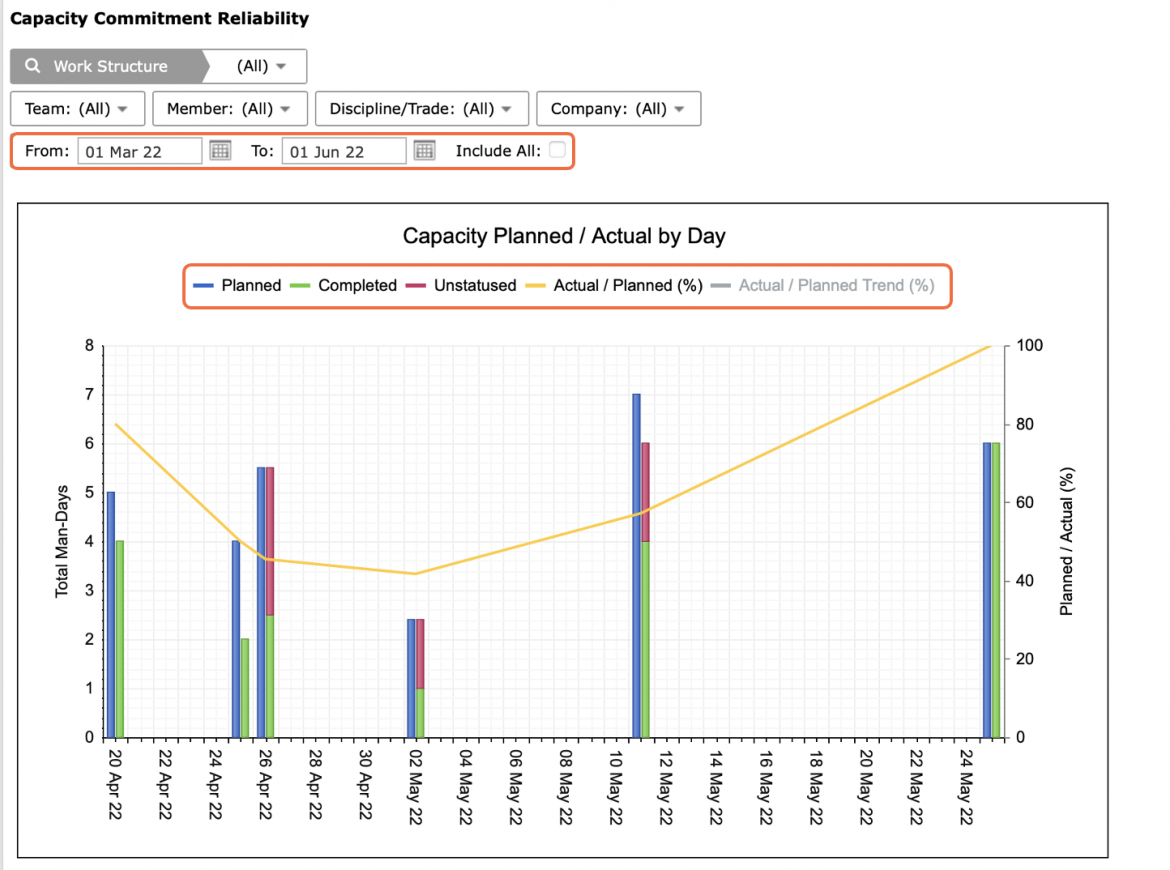Click the Work Structure search magnifier icon

point(32,66)
